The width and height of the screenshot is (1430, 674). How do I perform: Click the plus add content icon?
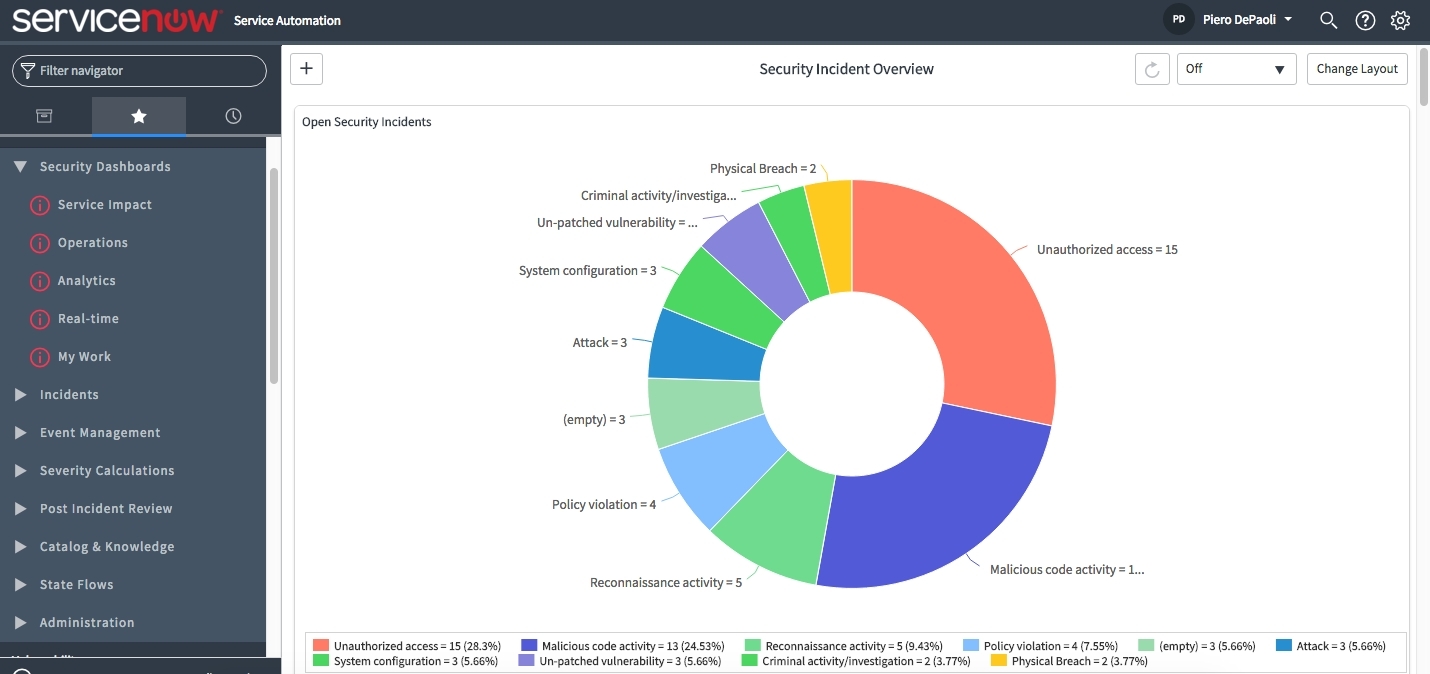coord(306,69)
